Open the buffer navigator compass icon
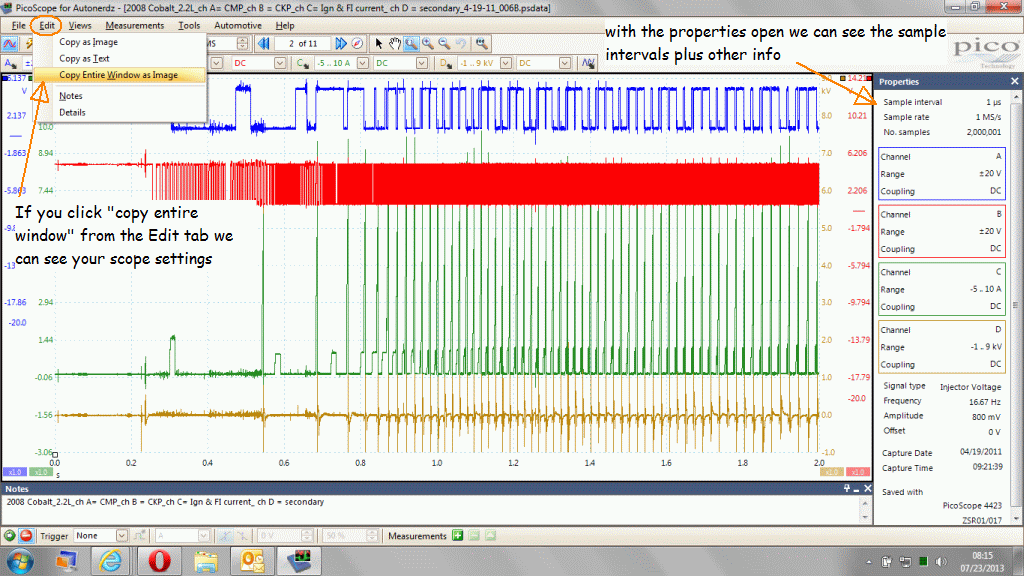The image size is (1024, 576). (357, 44)
